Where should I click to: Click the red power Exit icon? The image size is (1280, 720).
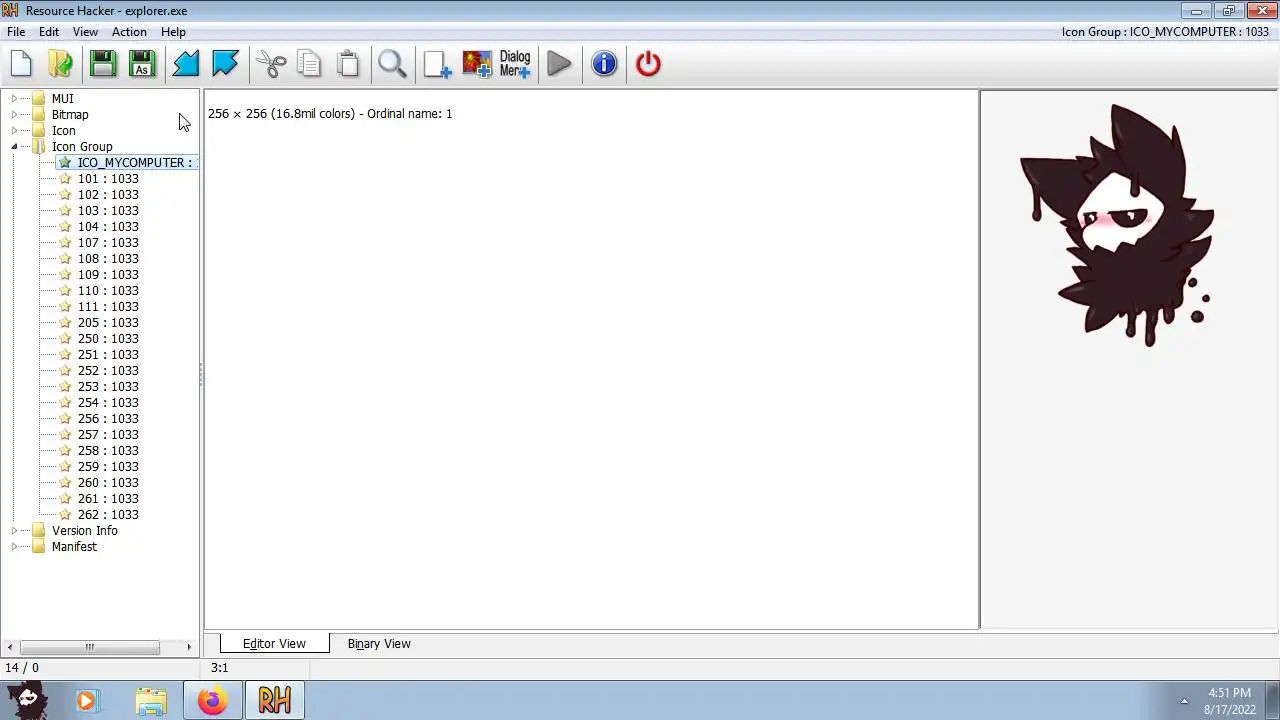(x=648, y=64)
